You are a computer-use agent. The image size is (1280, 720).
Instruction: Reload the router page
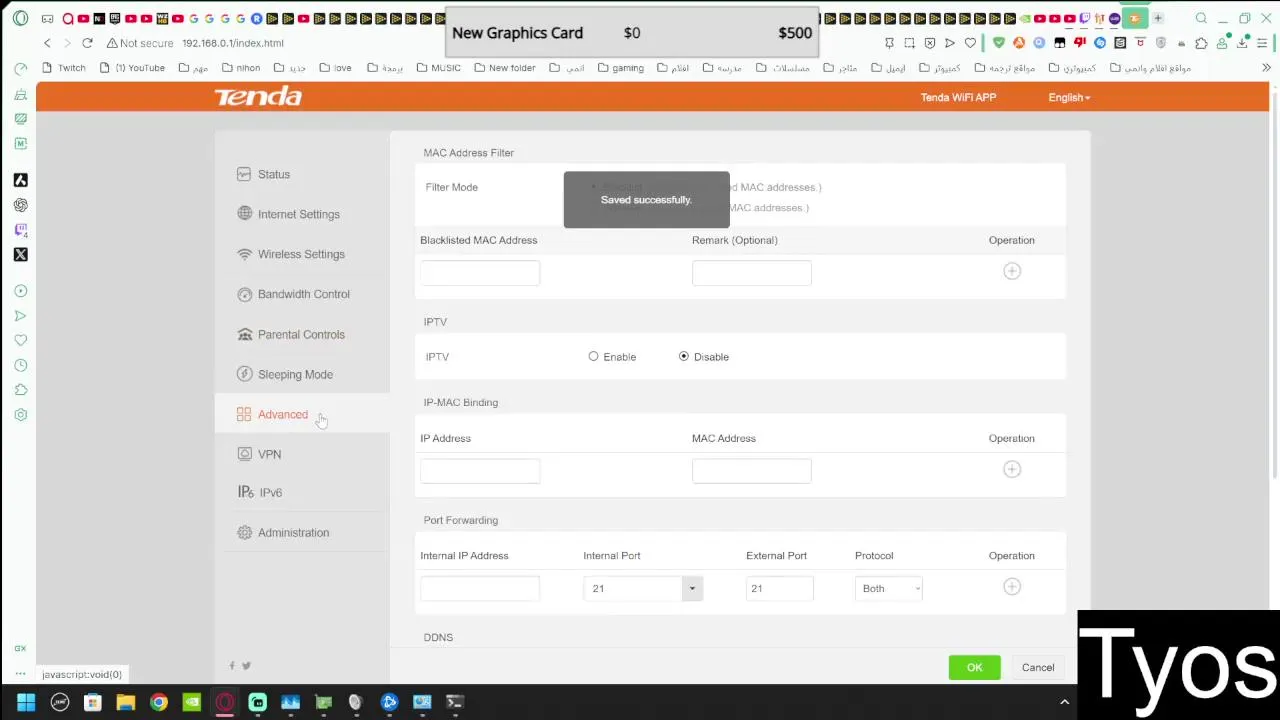87,43
